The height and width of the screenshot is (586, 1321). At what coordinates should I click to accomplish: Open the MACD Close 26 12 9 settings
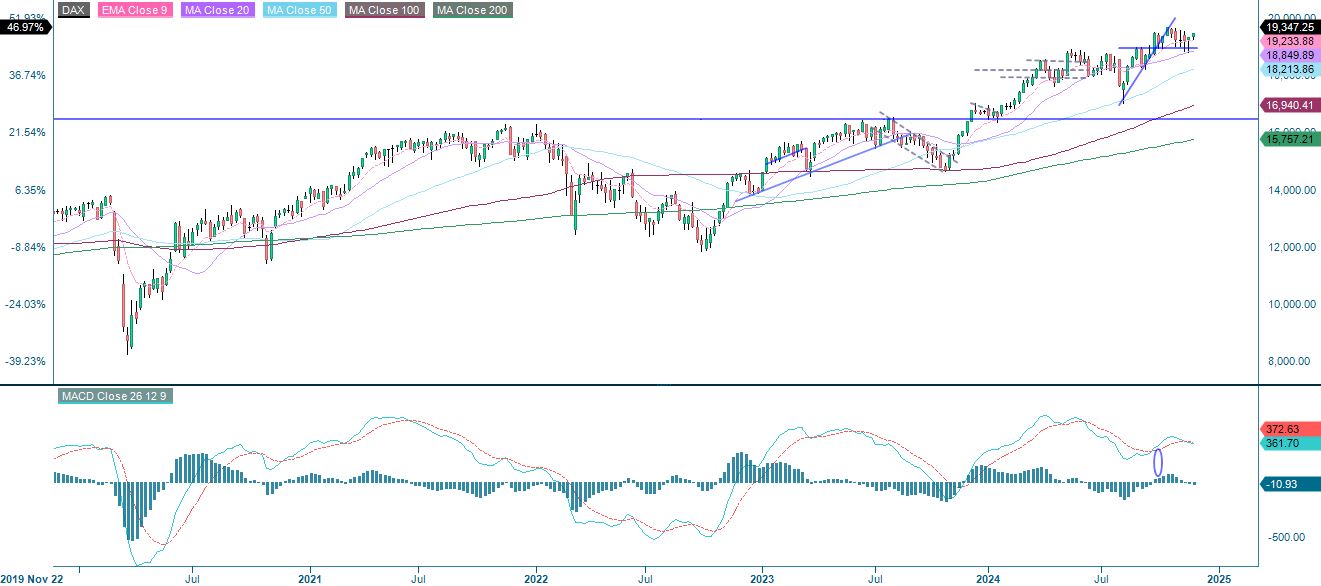coord(116,396)
